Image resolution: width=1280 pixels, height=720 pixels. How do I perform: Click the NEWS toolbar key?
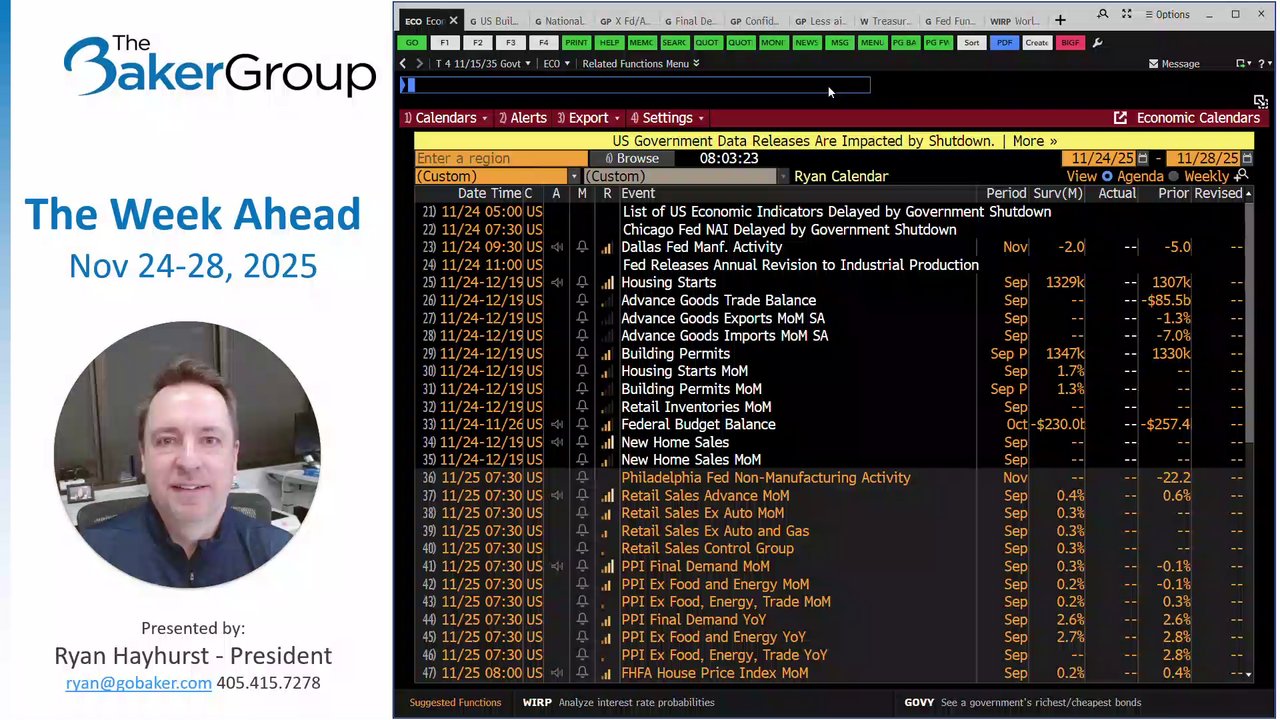[x=806, y=43]
